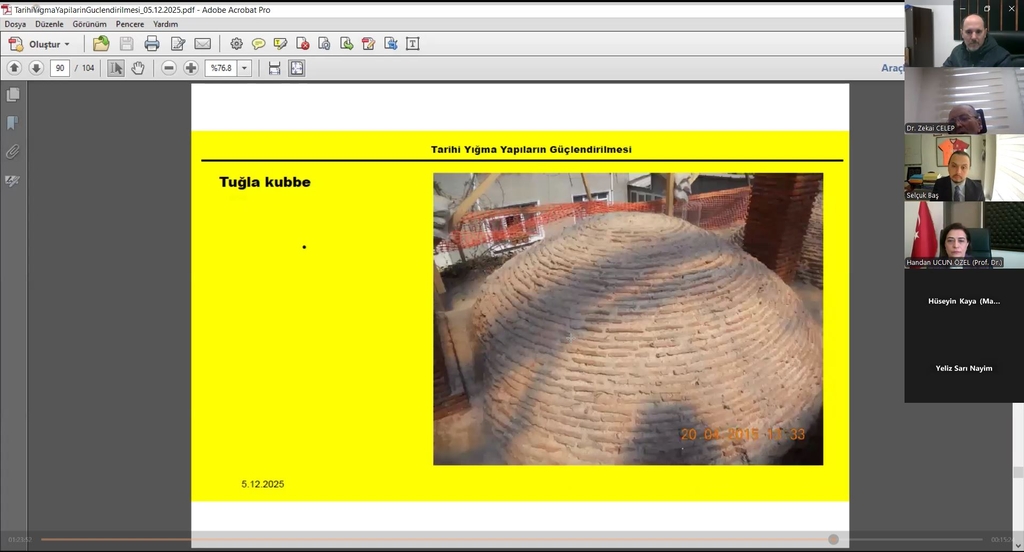Image resolution: width=1024 pixels, height=552 pixels.
Task: Click the Open file folder icon
Action: pyautogui.click(x=101, y=44)
